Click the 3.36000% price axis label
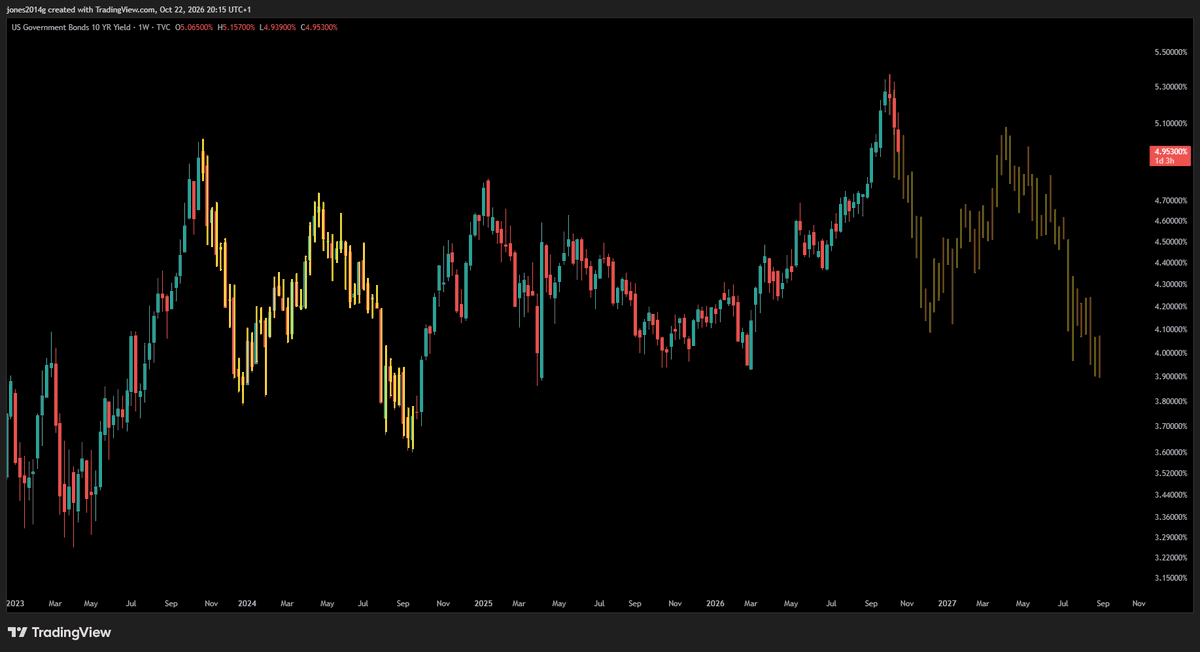 (x=1171, y=518)
